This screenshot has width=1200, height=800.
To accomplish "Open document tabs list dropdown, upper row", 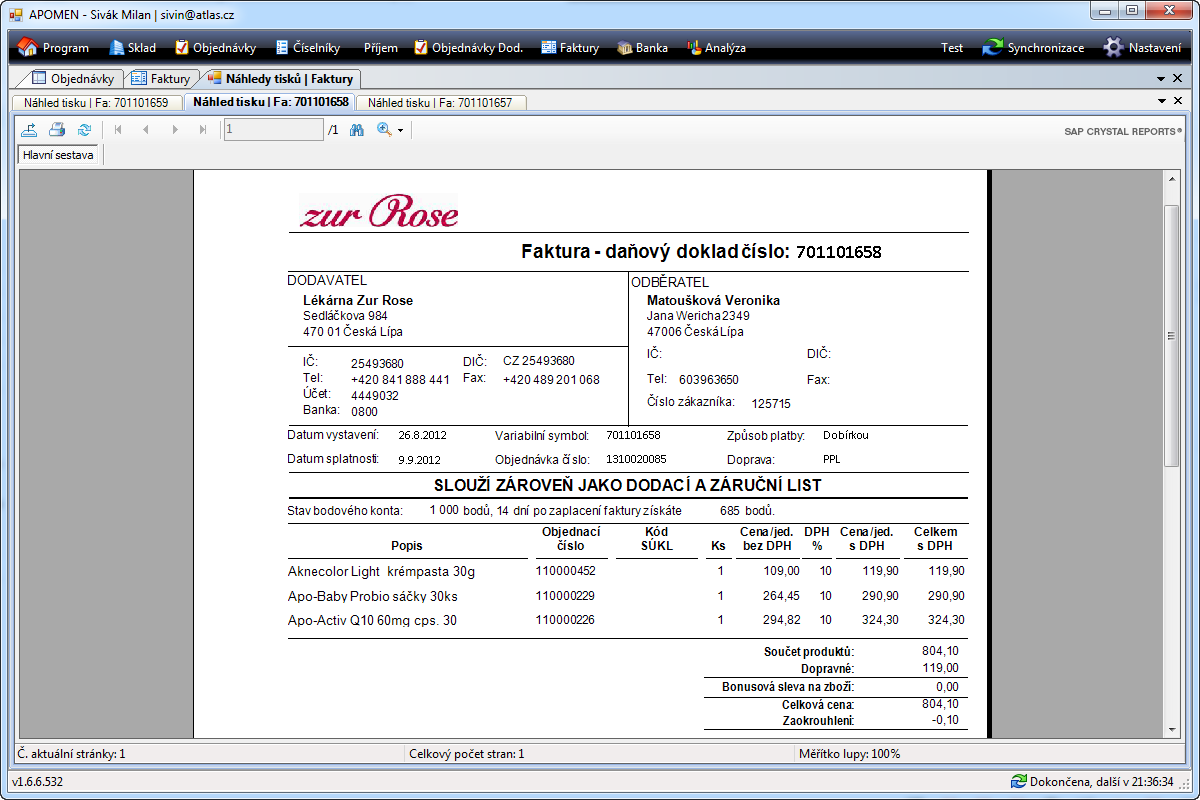I will 1162,78.
